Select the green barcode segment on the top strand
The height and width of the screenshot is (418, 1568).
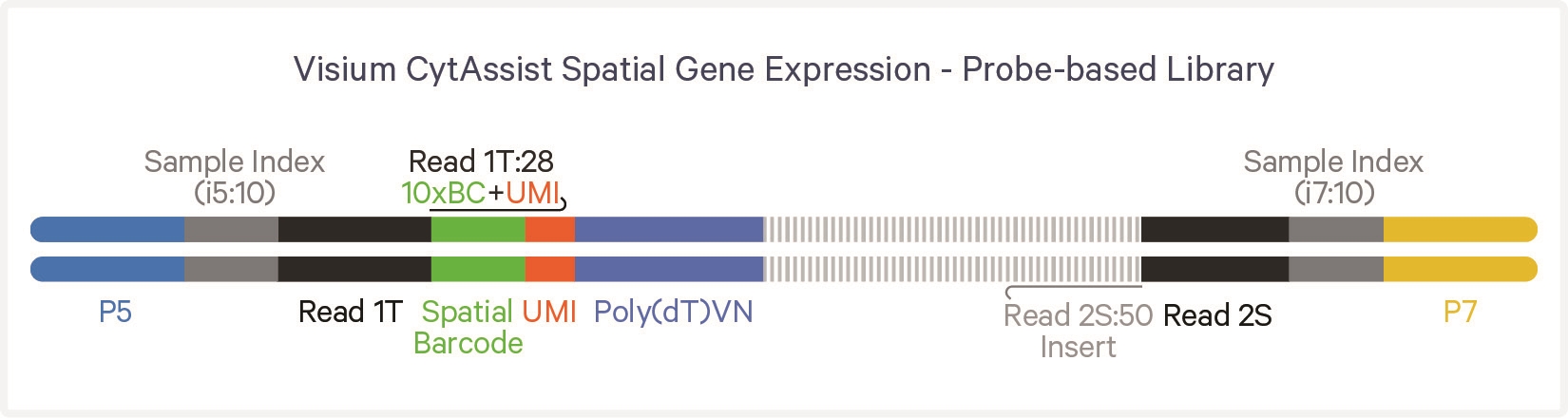(478, 229)
